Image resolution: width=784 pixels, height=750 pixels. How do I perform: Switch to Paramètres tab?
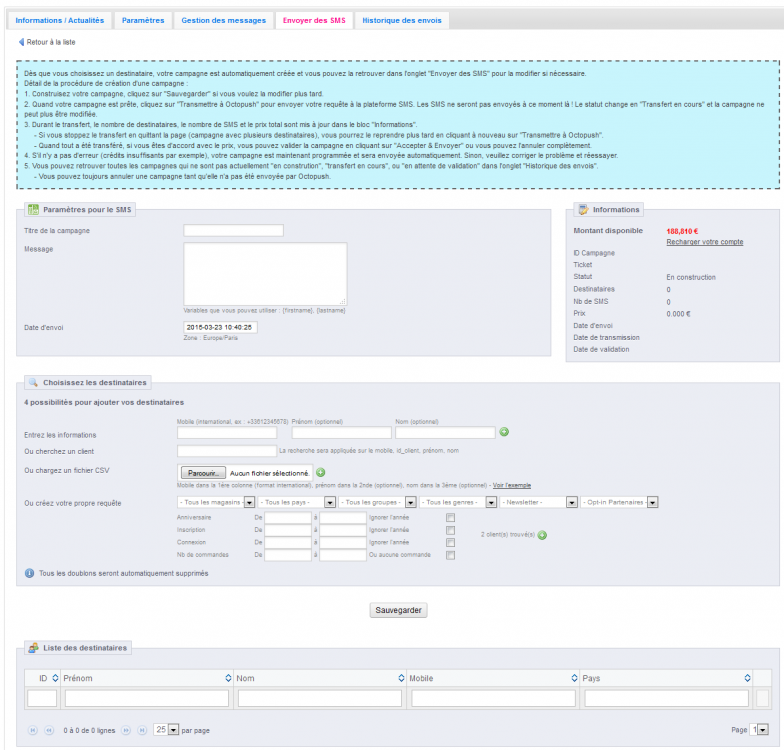(143, 20)
